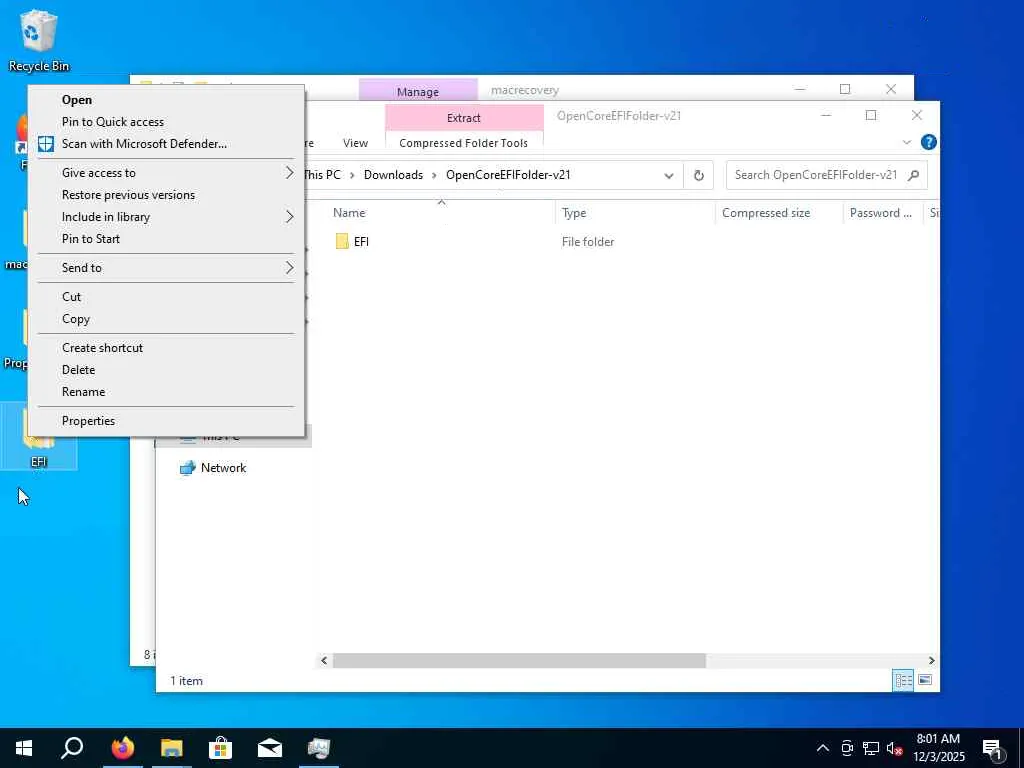Click the system monitor app in the taskbar
Viewport: 1024px width, 768px height.
click(319, 748)
